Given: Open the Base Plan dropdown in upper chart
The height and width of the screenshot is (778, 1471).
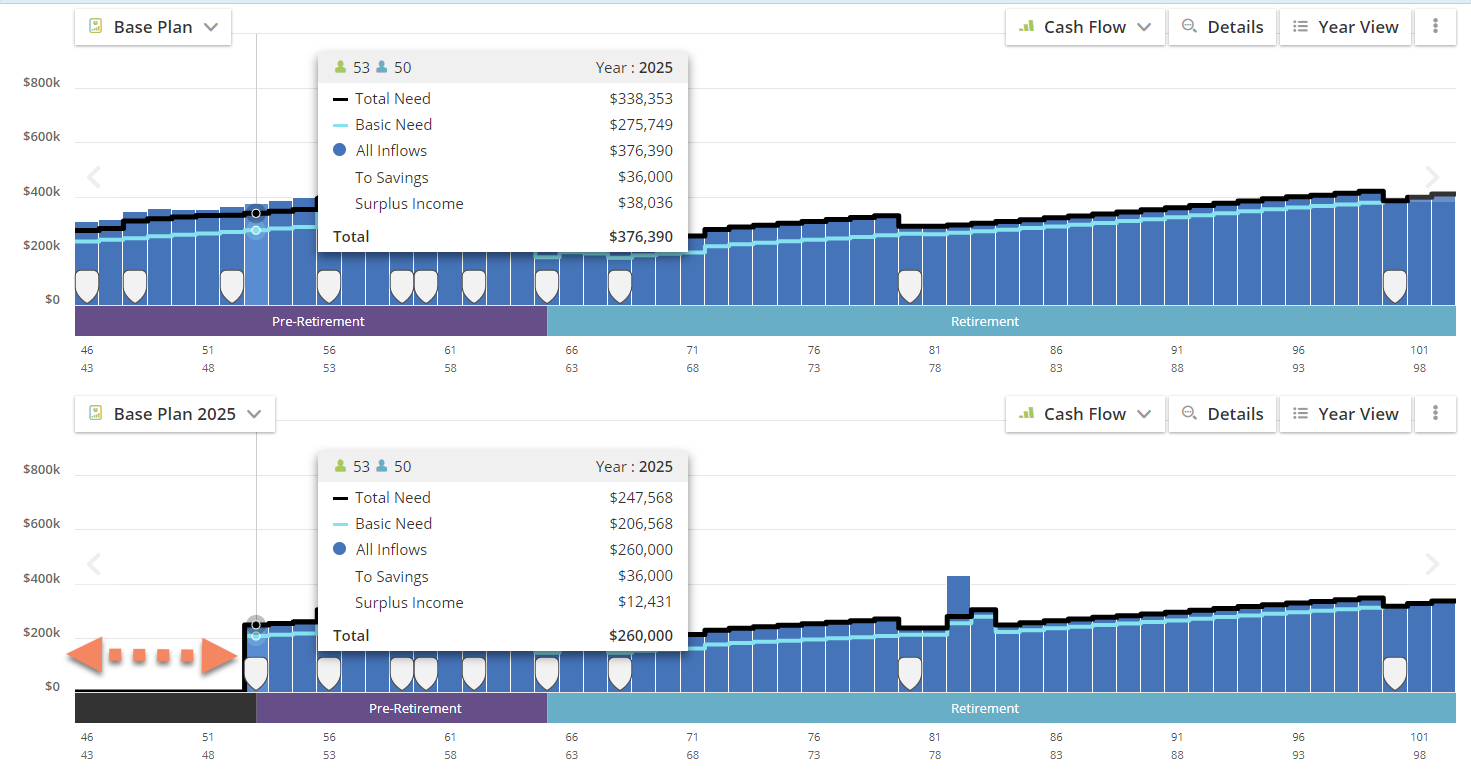Looking at the screenshot, I should [153, 27].
